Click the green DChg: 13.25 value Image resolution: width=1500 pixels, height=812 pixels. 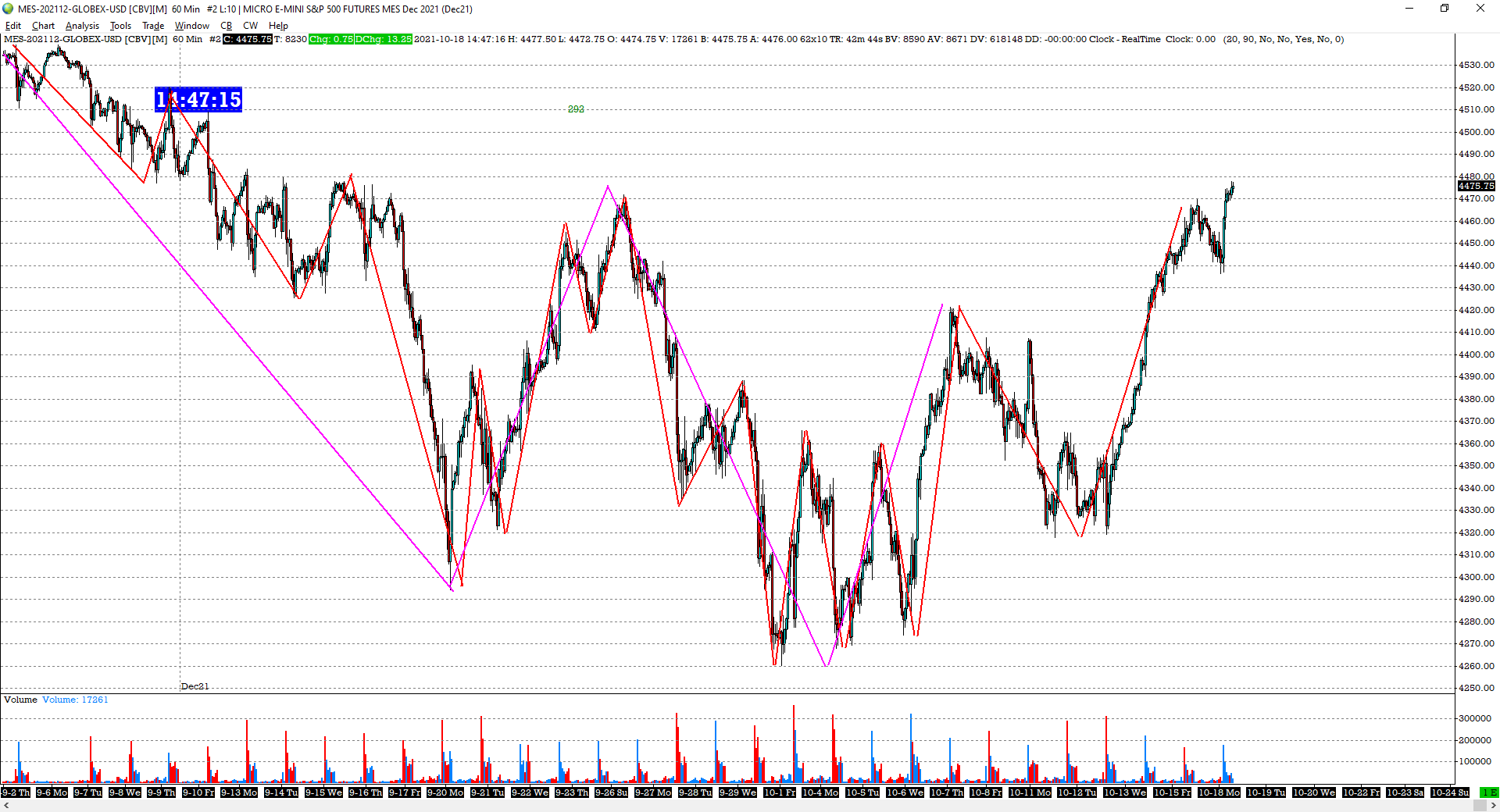(383, 39)
